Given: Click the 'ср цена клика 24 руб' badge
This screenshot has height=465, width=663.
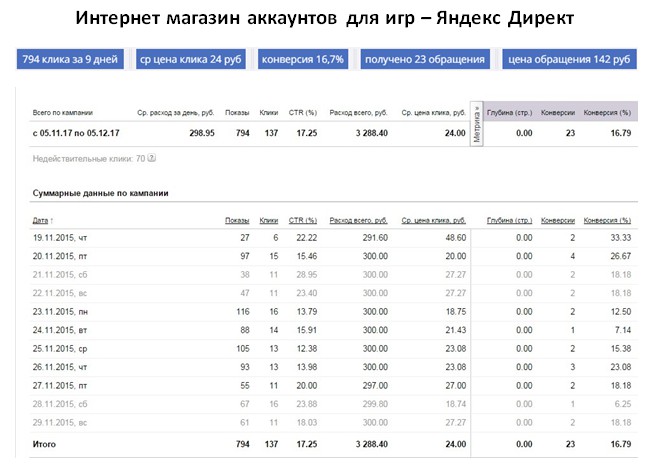Looking at the screenshot, I should click(191, 59).
